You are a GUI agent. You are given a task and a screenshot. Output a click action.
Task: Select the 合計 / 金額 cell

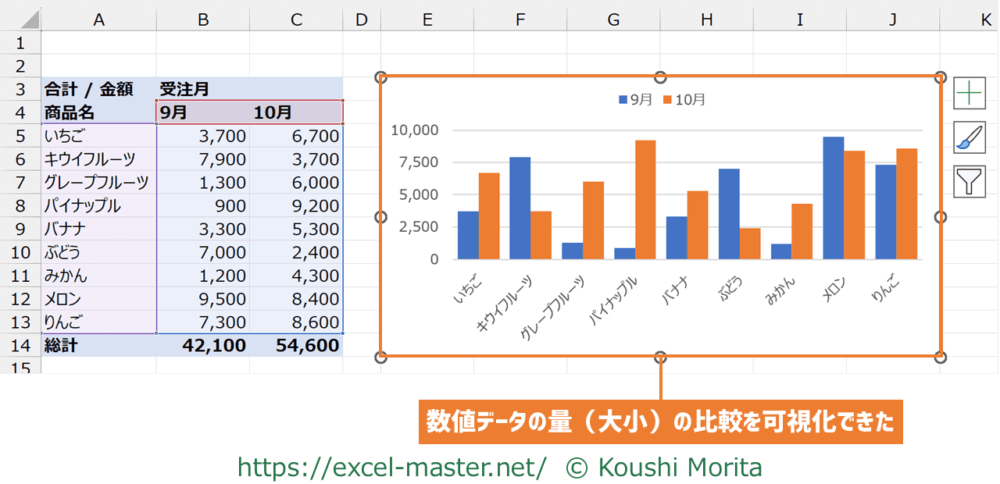click(98, 89)
